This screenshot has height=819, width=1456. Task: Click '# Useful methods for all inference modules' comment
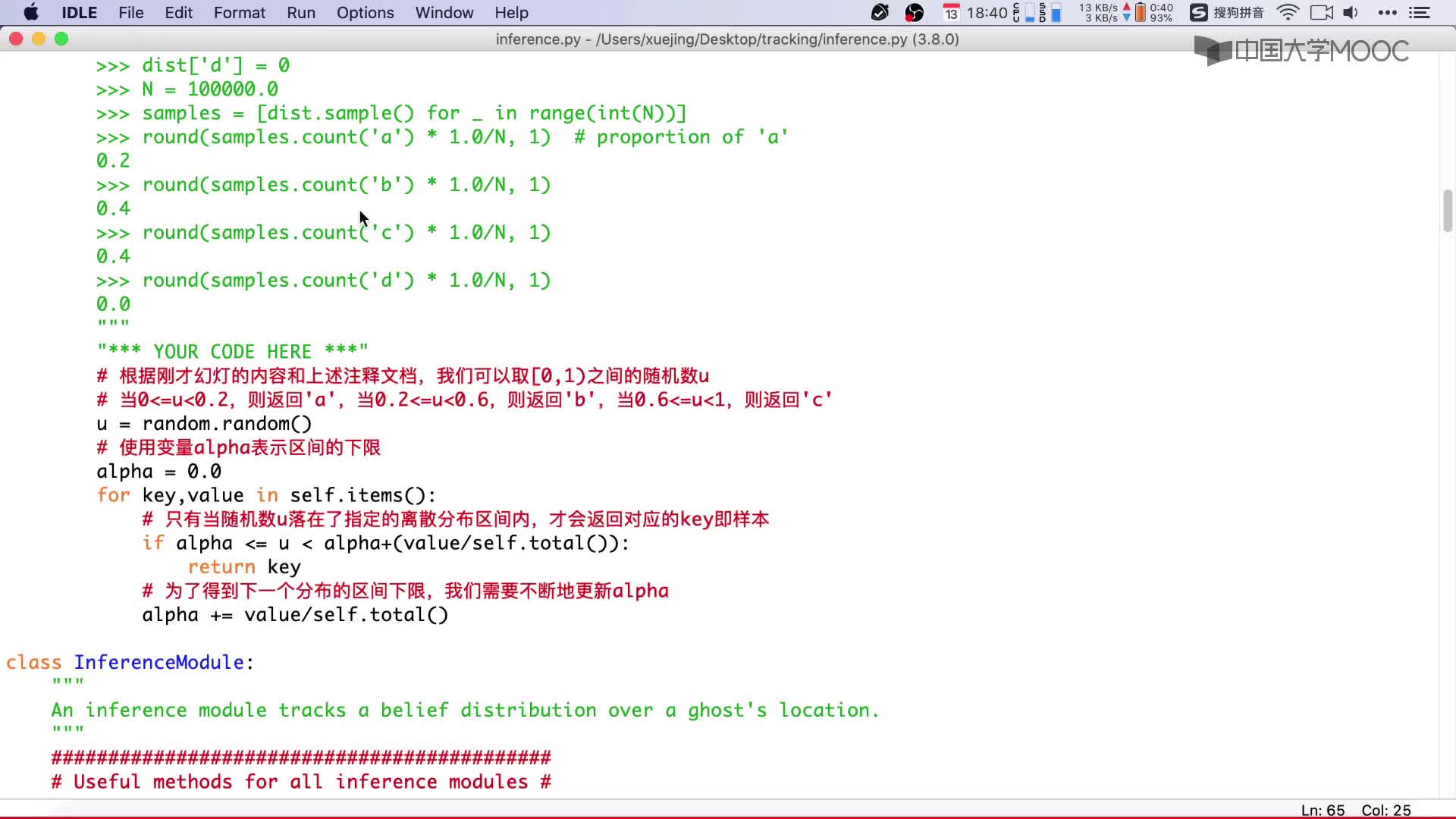[x=301, y=782]
